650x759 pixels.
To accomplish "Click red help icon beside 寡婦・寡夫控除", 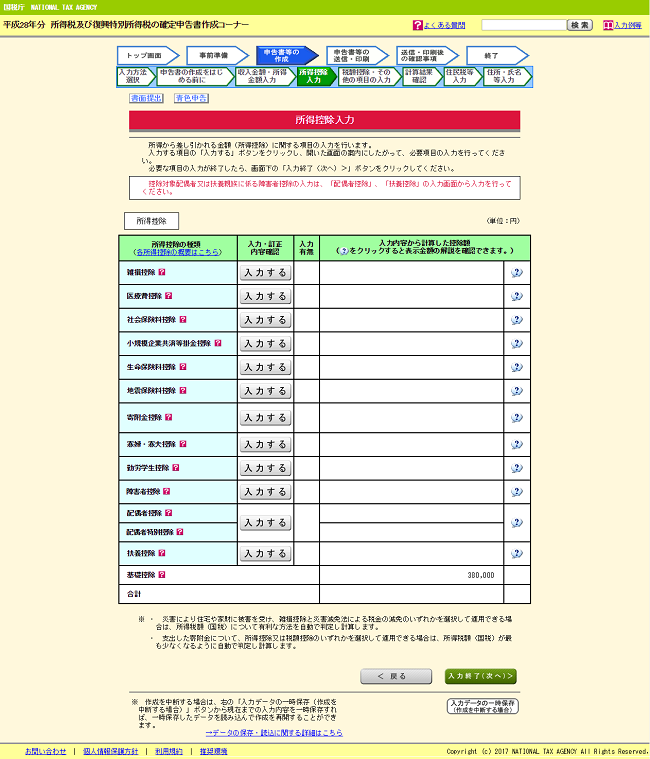I will point(183,444).
